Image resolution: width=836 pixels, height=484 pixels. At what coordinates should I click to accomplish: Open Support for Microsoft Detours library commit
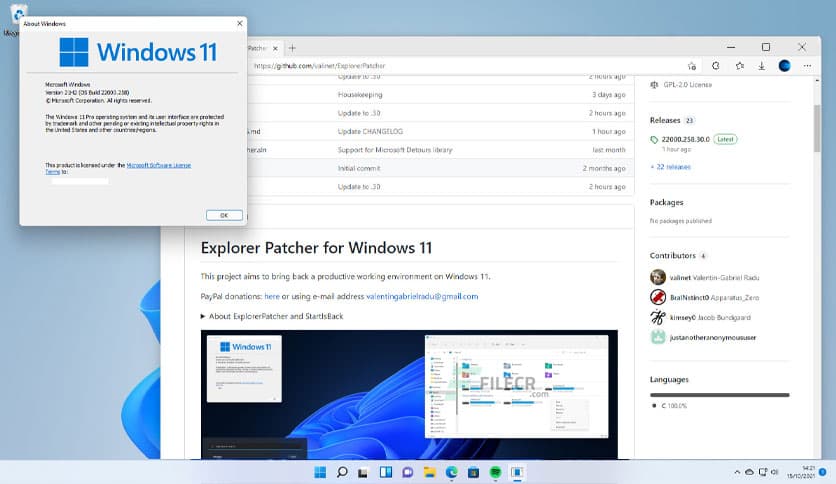pyautogui.click(x=395, y=150)
